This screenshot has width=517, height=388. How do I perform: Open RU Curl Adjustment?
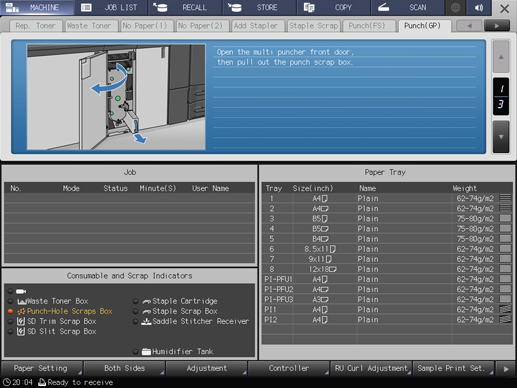pos(371,369)
